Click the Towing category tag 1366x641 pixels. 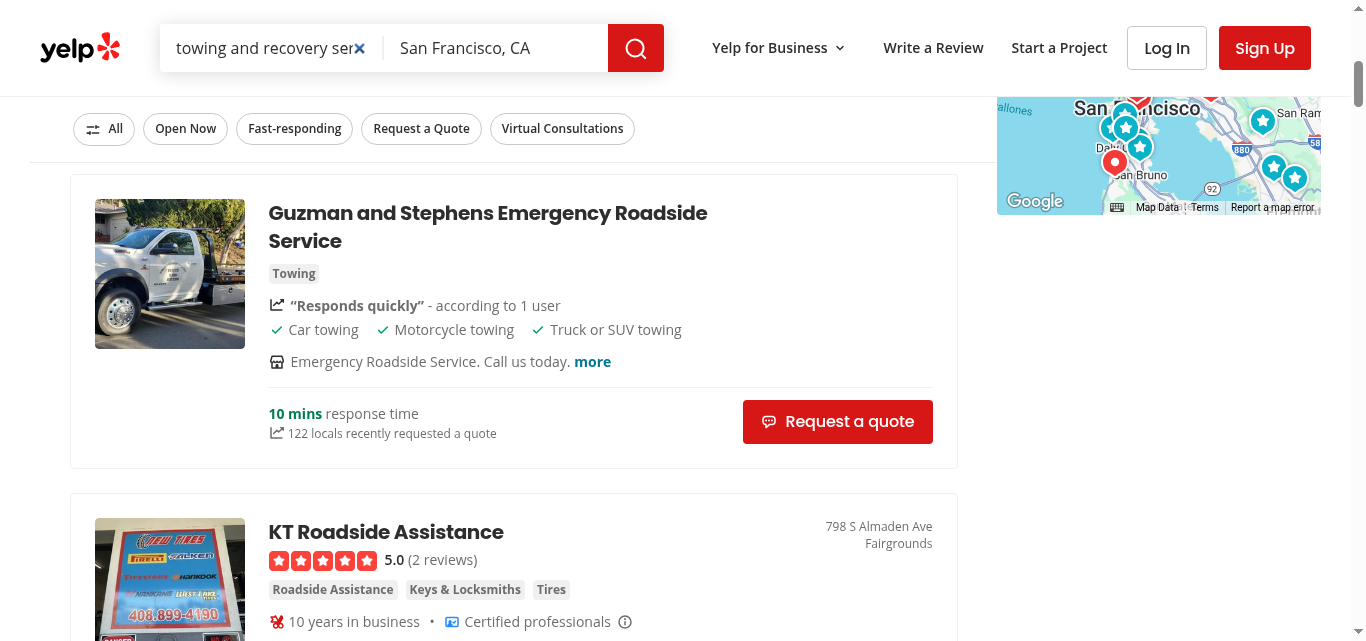pyautogui.click(x=294, y=274)
